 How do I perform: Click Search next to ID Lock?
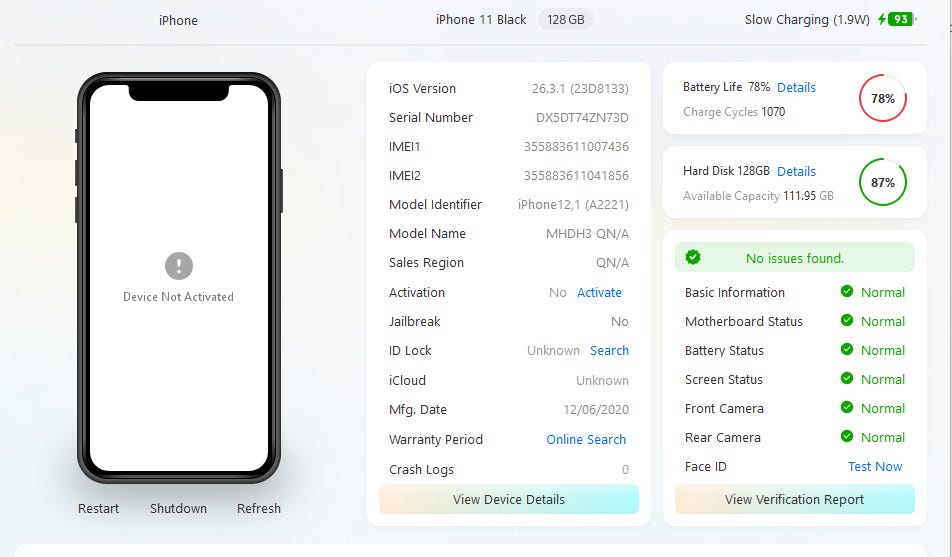(610, 350)
